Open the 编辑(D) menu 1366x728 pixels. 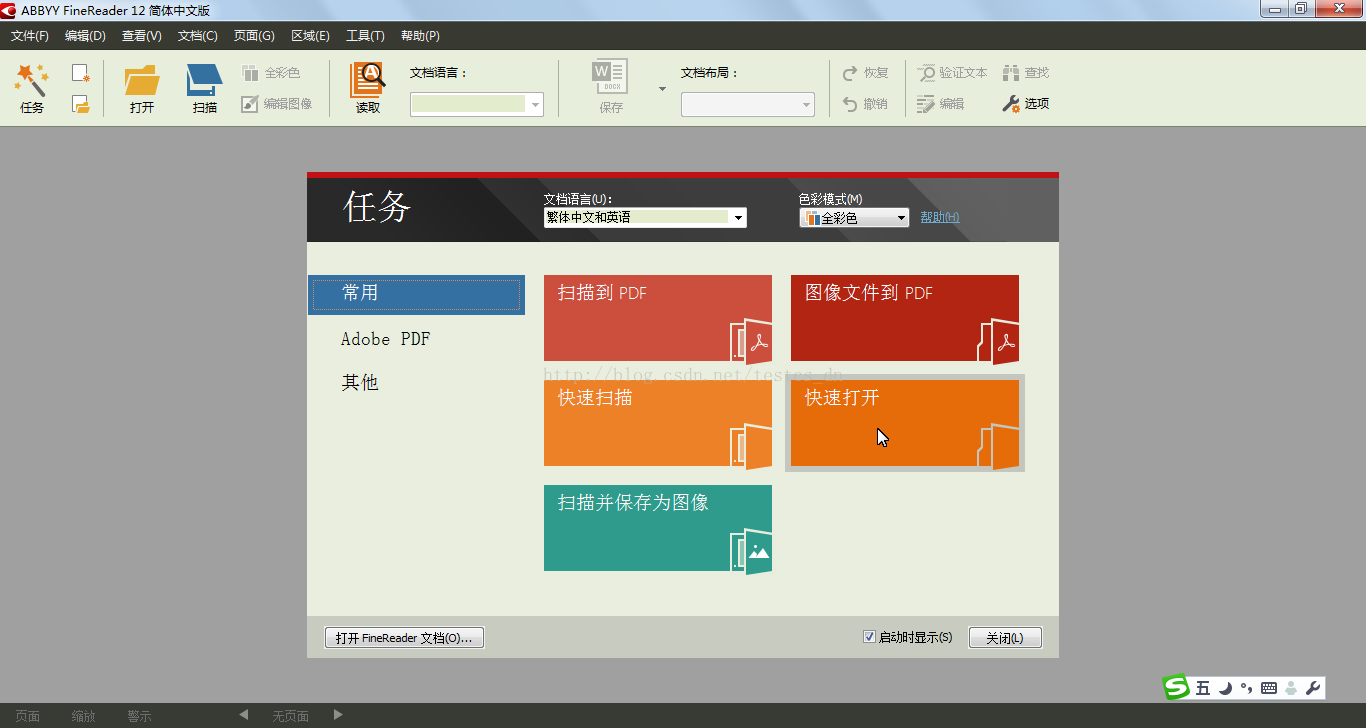click(x=85, y=36)
